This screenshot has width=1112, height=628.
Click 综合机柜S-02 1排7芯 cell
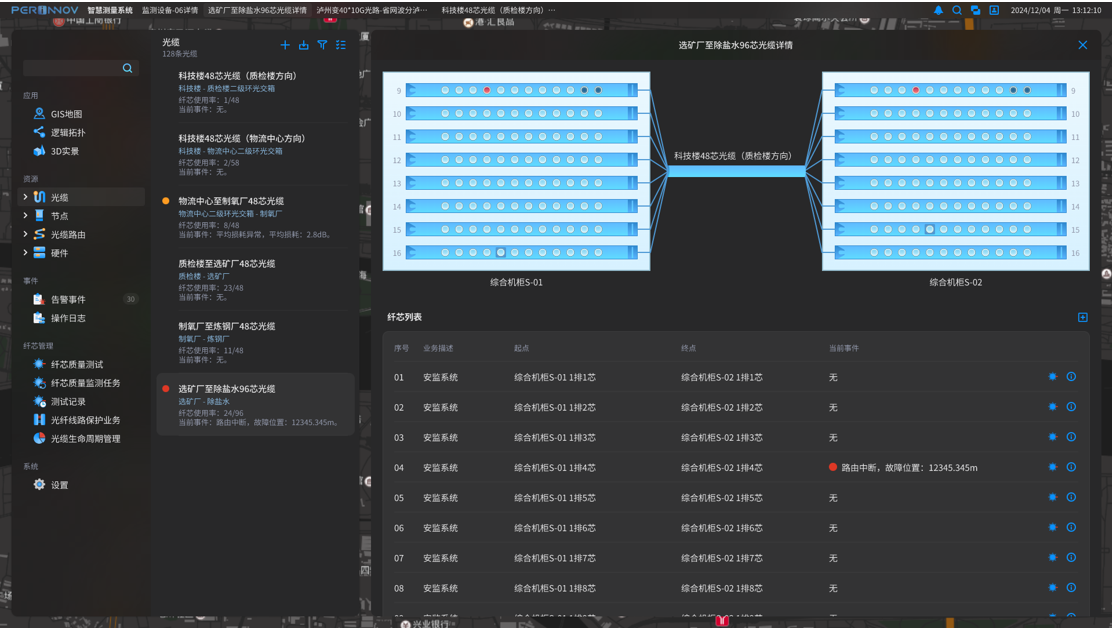point(722,559)
